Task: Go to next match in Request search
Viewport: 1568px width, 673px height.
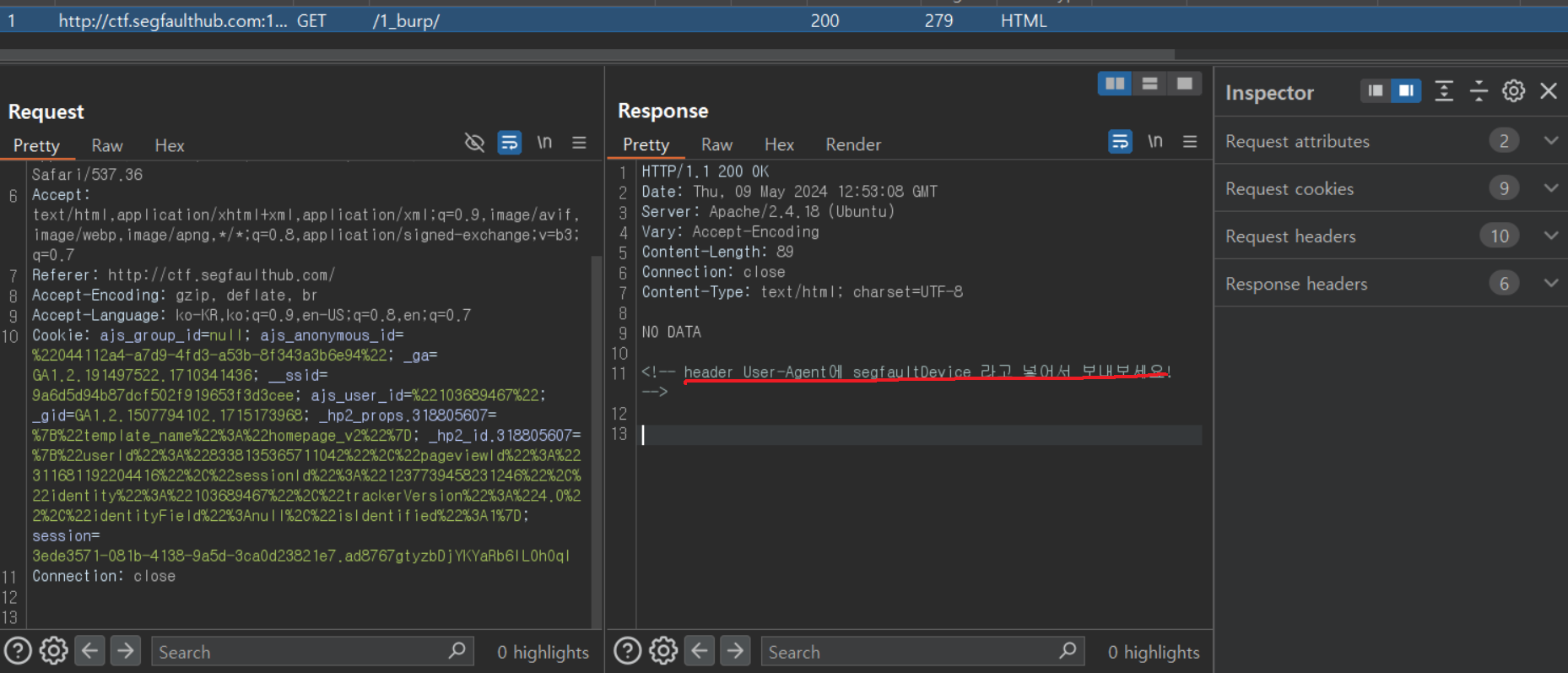Action: [126, 651]
